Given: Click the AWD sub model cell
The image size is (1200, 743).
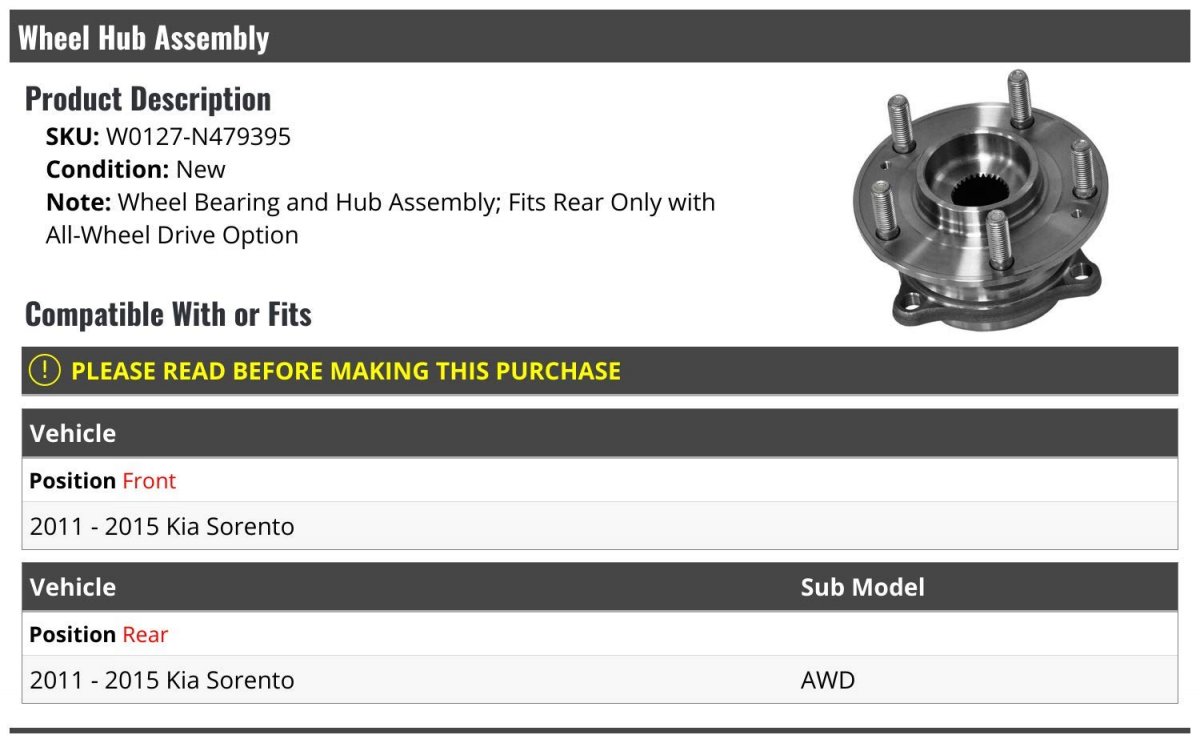Looking at the screenshot, I should (827, 681).
